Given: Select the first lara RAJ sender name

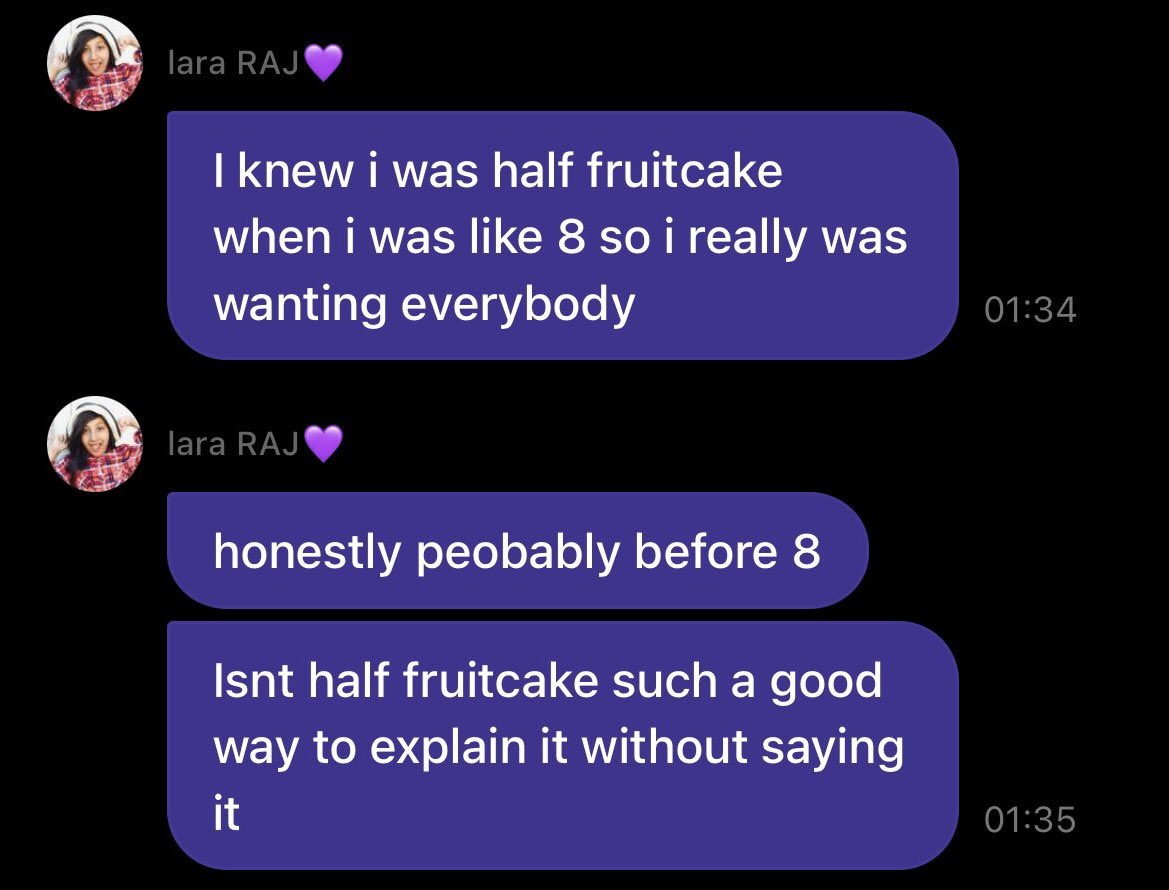Looking at the screenshot, I should [234, 65].
